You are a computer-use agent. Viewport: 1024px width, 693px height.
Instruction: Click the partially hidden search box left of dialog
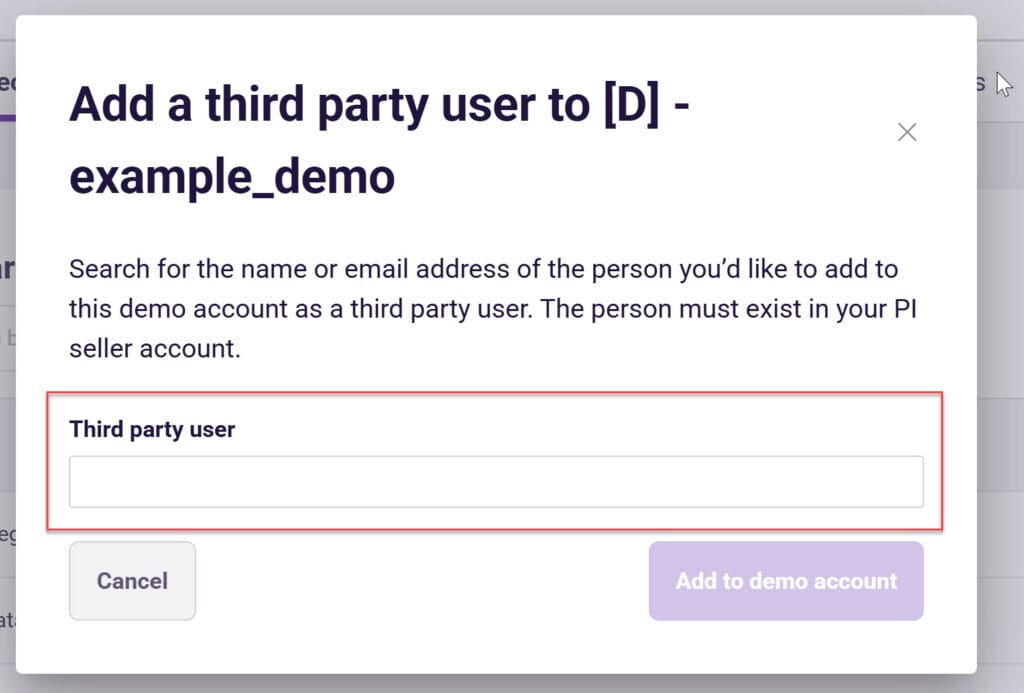pyautogui.click(x=8, y=337)
